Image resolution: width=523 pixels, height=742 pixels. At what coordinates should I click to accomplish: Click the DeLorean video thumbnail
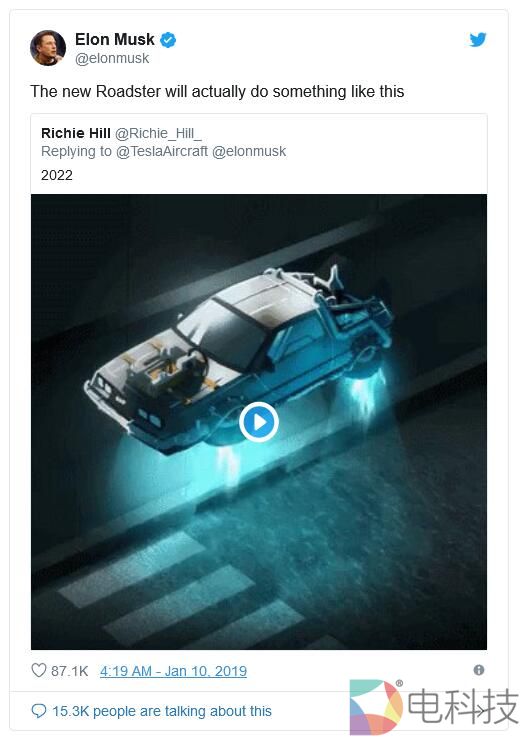[x=259, y=422]
